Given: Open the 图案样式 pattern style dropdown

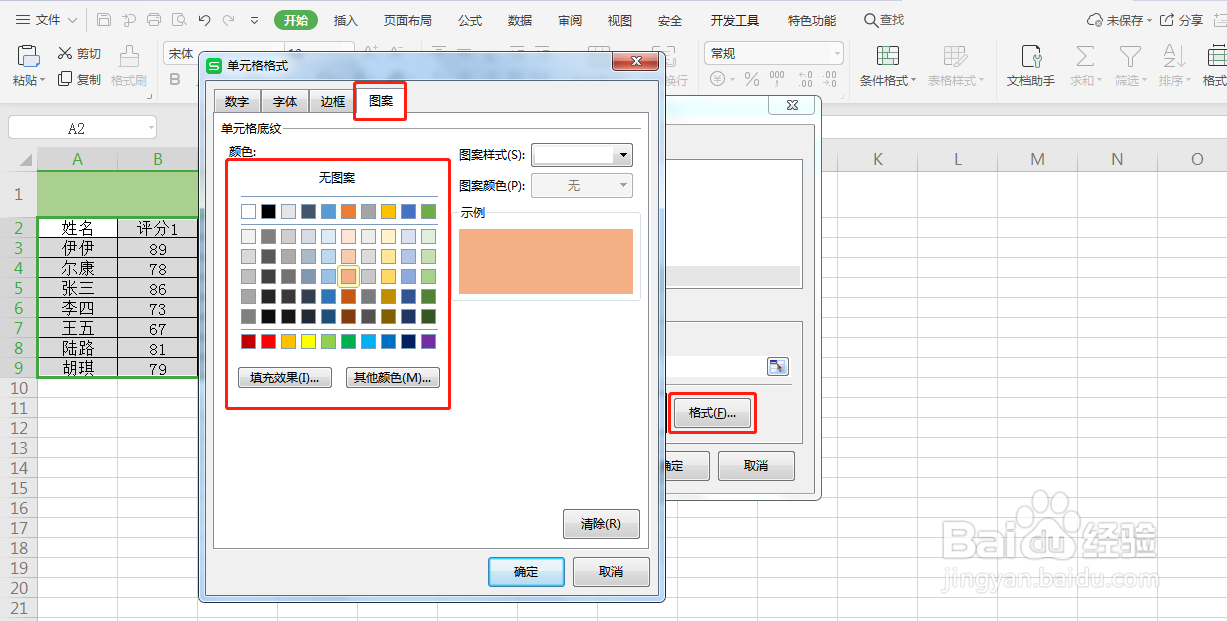Looking at the screenshot, I should tap(622, 155).
